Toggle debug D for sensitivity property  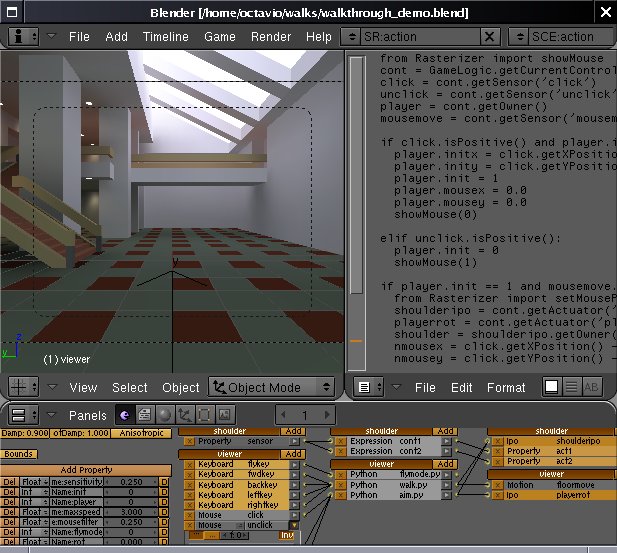coord(164,481)
